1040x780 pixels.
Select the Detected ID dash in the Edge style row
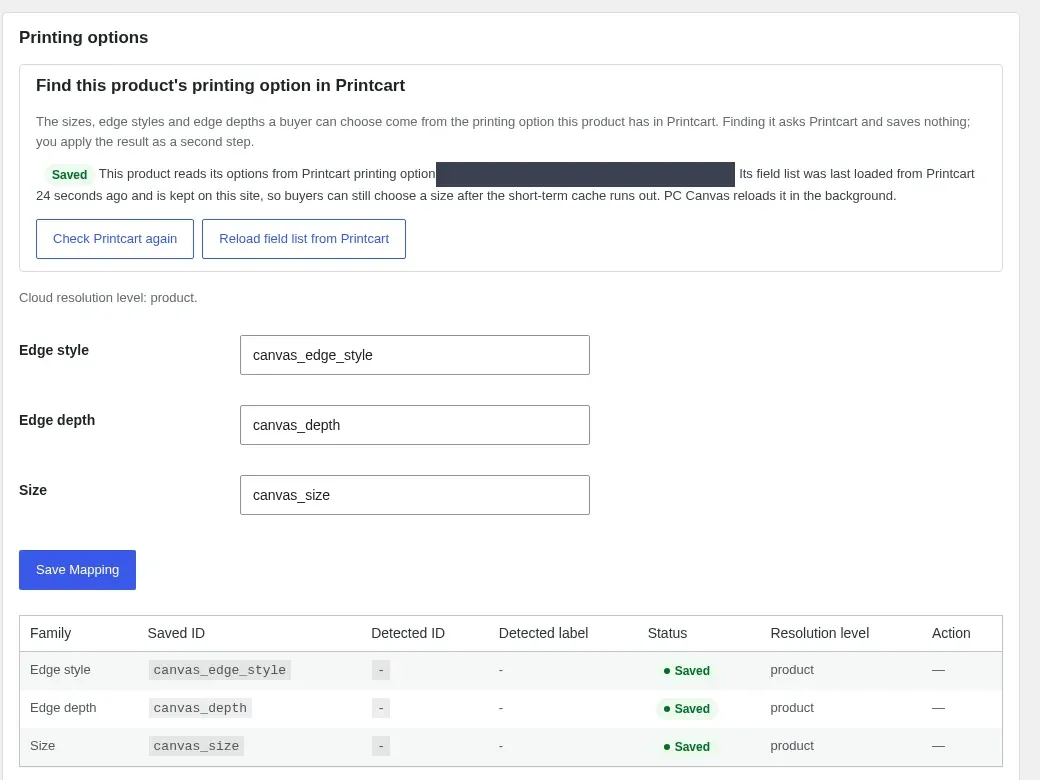click(381, 670)
